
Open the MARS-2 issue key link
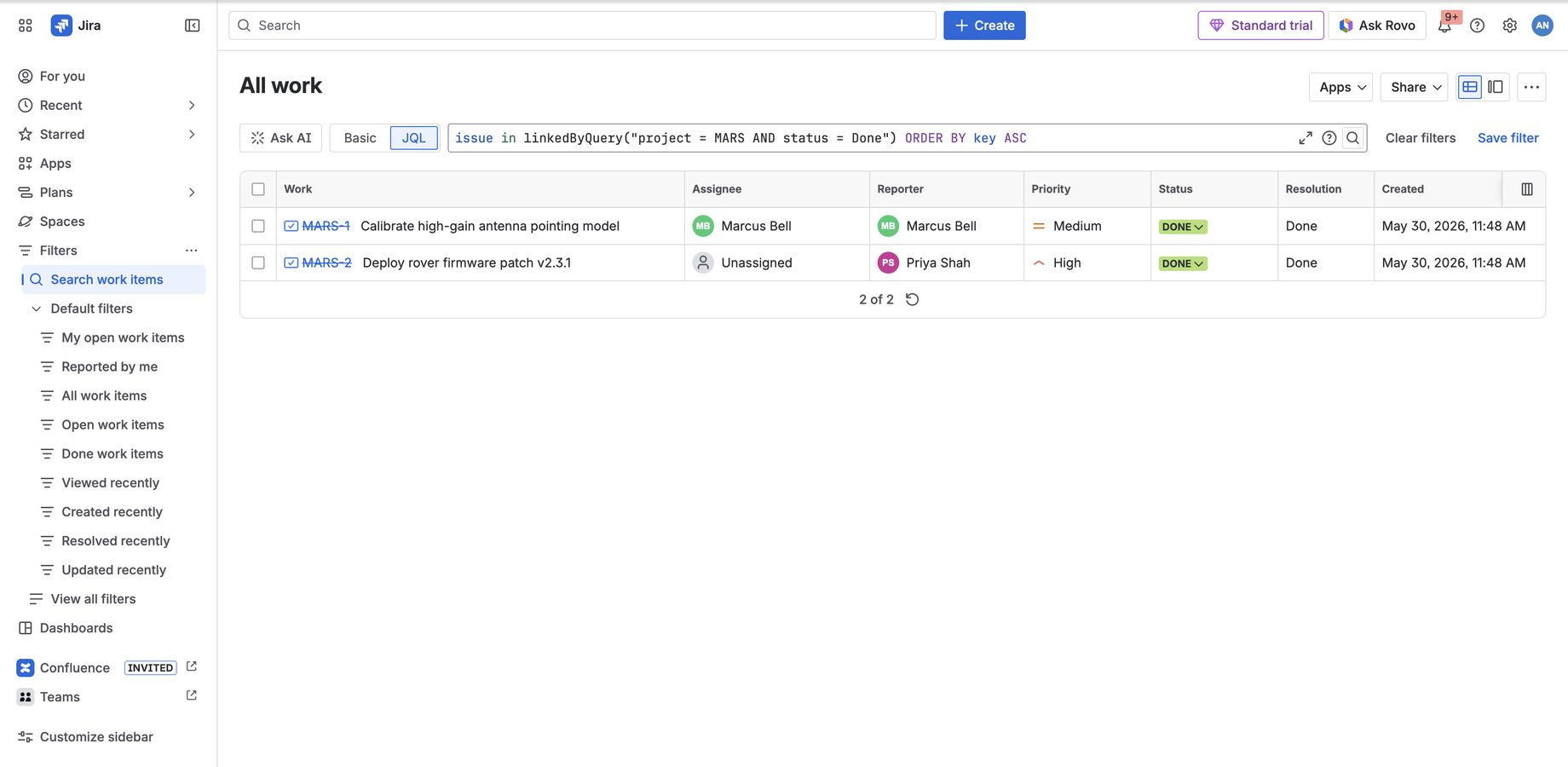[326, 262]
